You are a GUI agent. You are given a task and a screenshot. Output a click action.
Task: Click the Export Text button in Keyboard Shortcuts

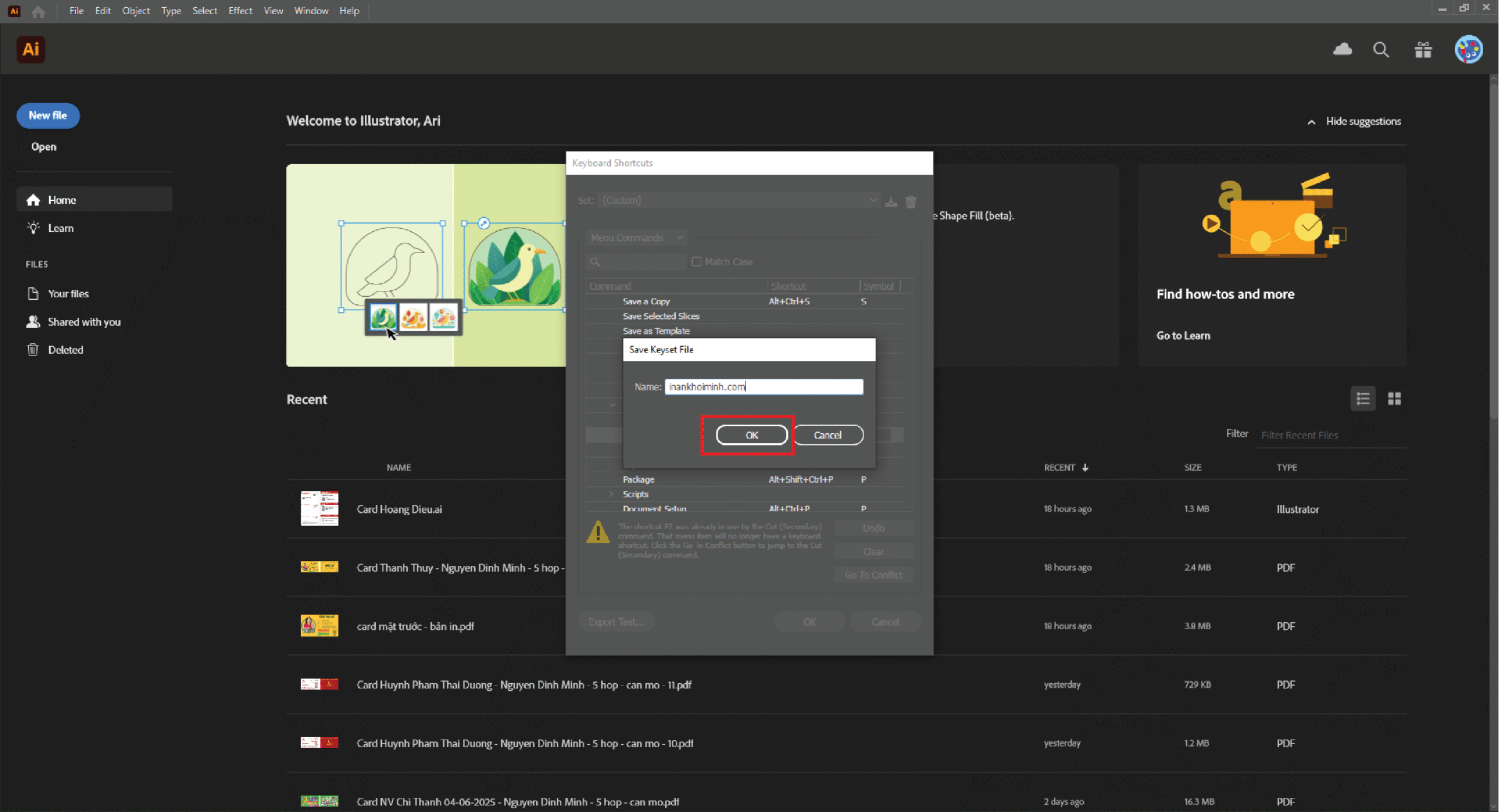(x=616, y=622)
